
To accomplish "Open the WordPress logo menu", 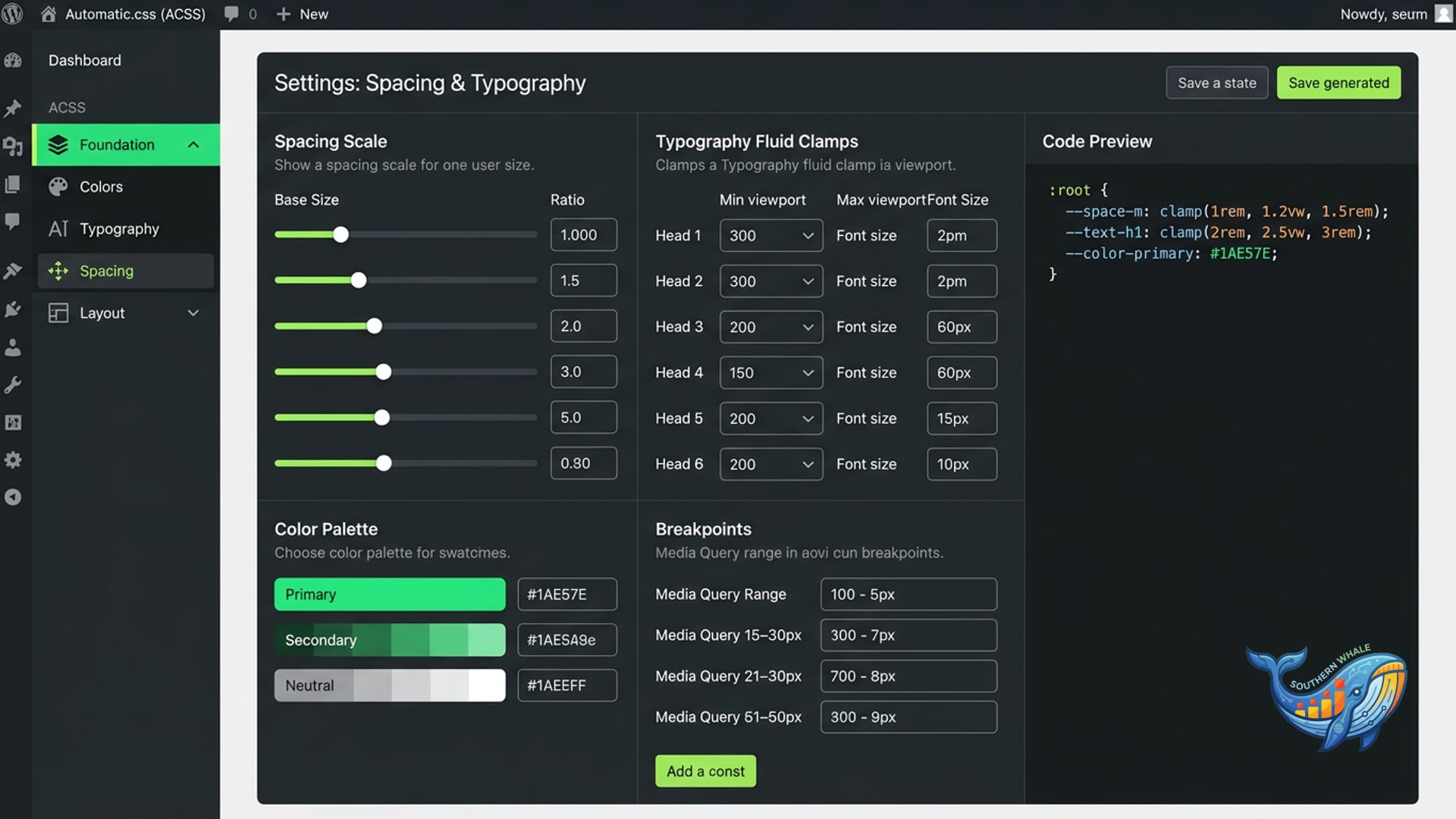I will [x=13, y=14].
